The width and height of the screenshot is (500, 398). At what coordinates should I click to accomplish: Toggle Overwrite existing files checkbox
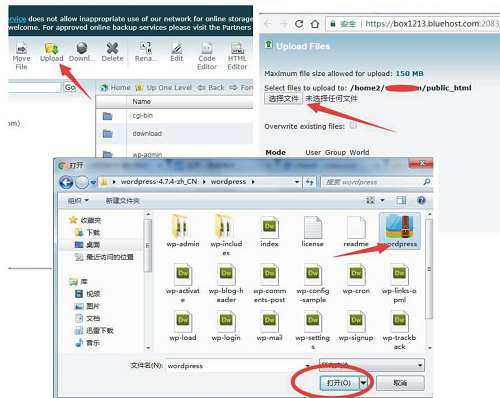pos(353,126)
